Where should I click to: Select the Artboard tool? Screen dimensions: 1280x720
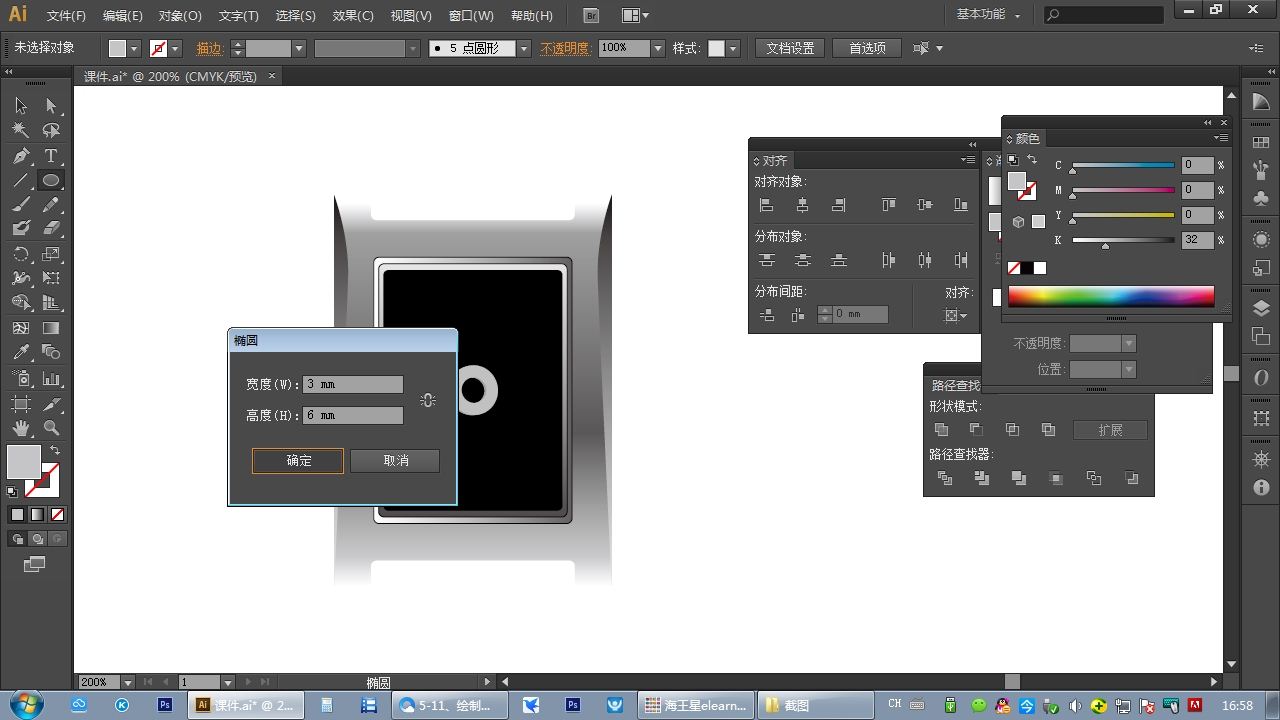coord(21,404)
